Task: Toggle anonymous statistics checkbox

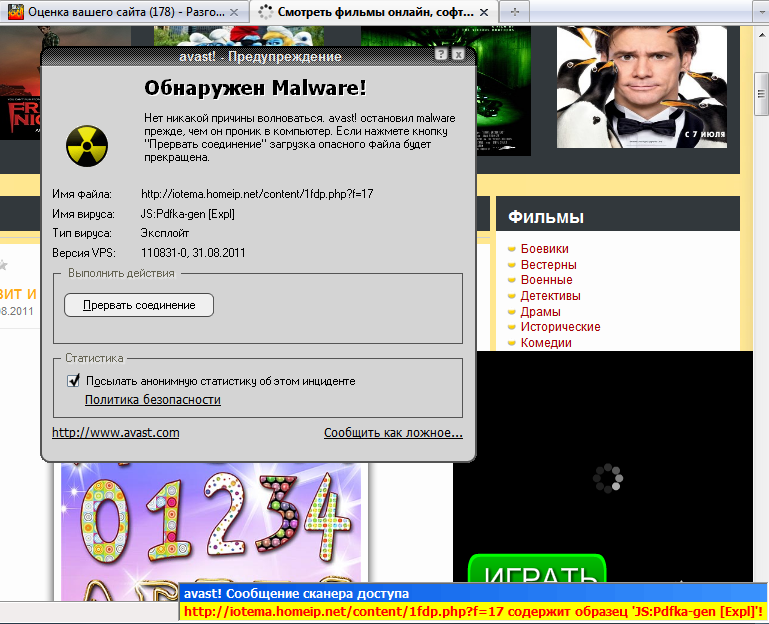Action: click(74, 381)
